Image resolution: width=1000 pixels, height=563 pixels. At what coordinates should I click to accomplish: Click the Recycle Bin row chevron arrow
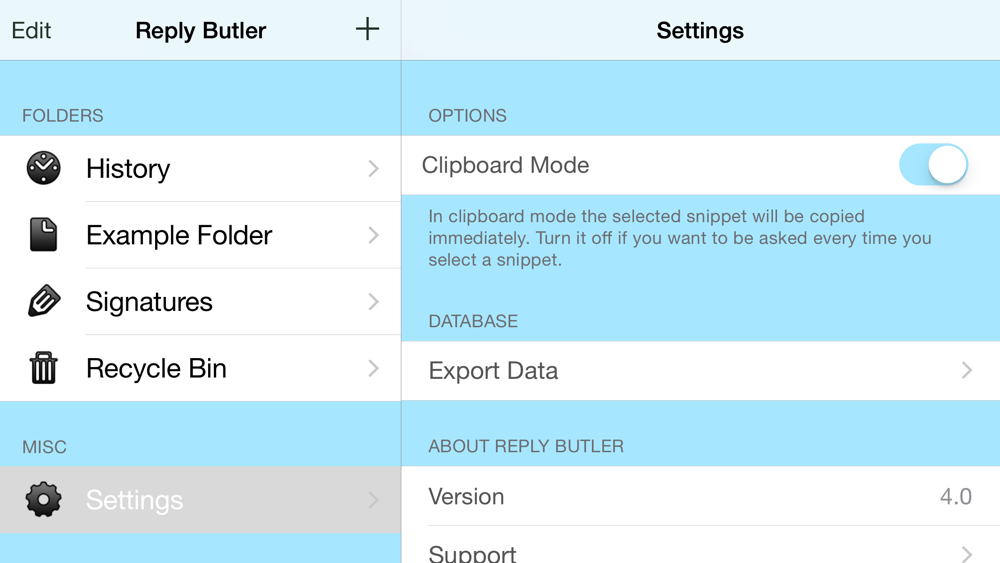(x=374, y=368)
